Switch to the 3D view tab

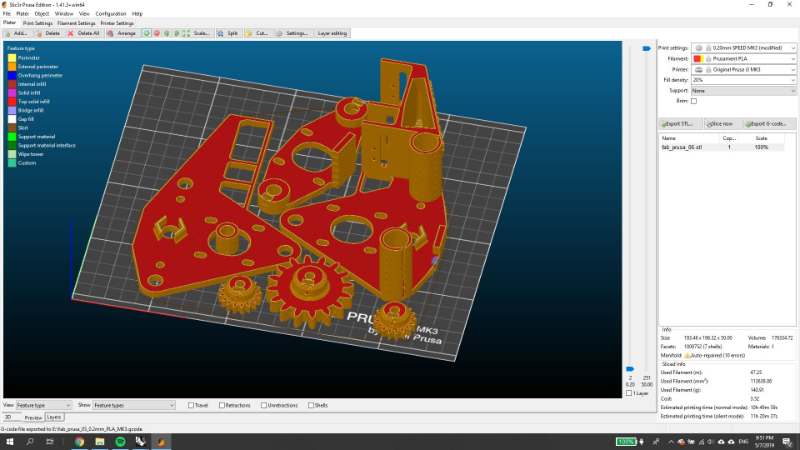[9, 417]
